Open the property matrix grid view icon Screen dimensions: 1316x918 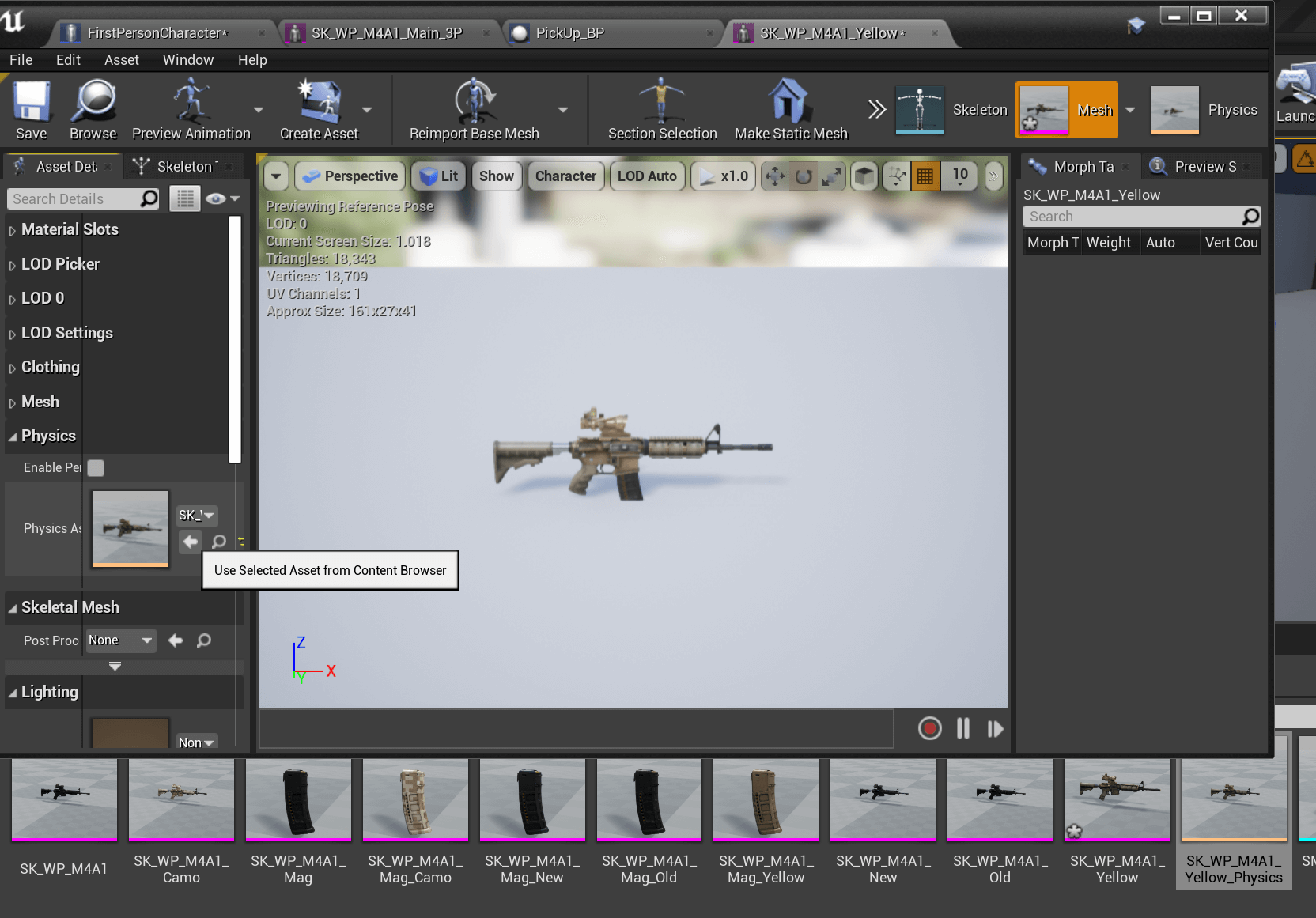(185, 198)
